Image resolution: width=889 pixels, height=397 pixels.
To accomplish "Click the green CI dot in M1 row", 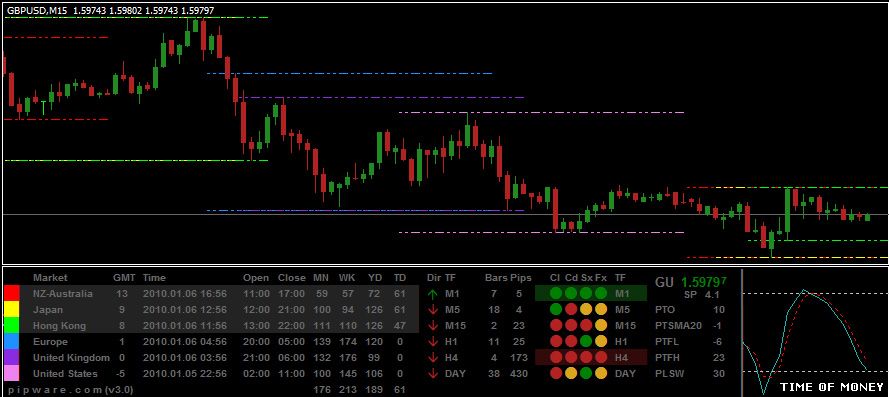I will [556, 294].
